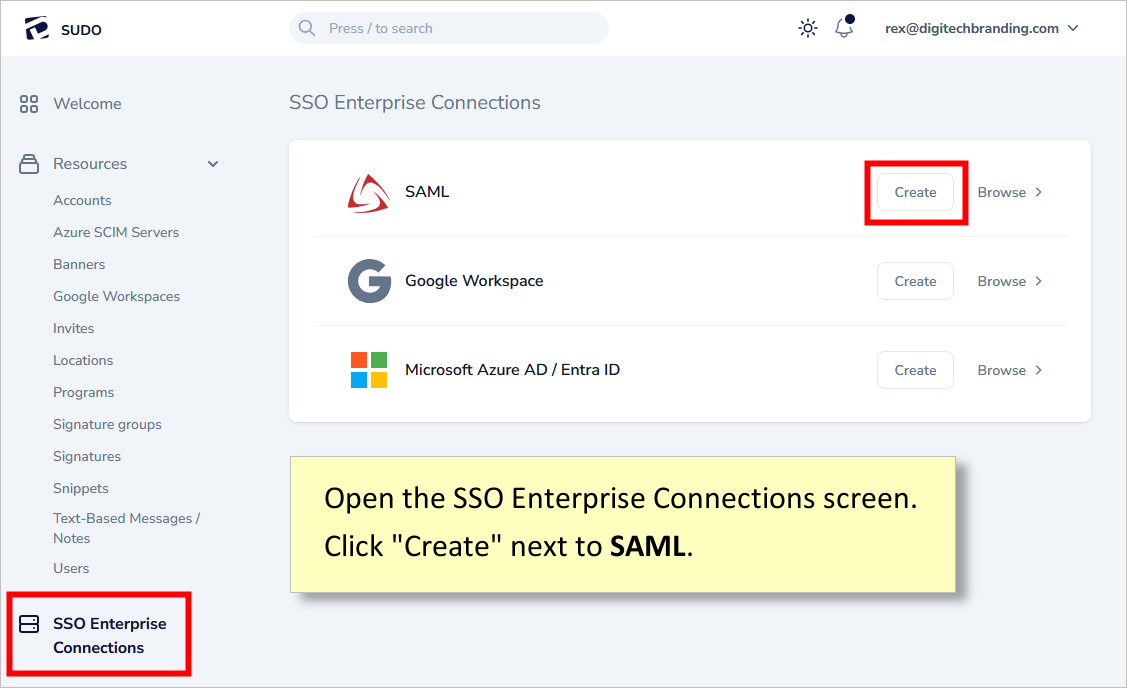The width and height of the screenshot is (1127, 688).
Task: Open the rex@digitechbranding.com account dropdown
Action: [981, 29]
